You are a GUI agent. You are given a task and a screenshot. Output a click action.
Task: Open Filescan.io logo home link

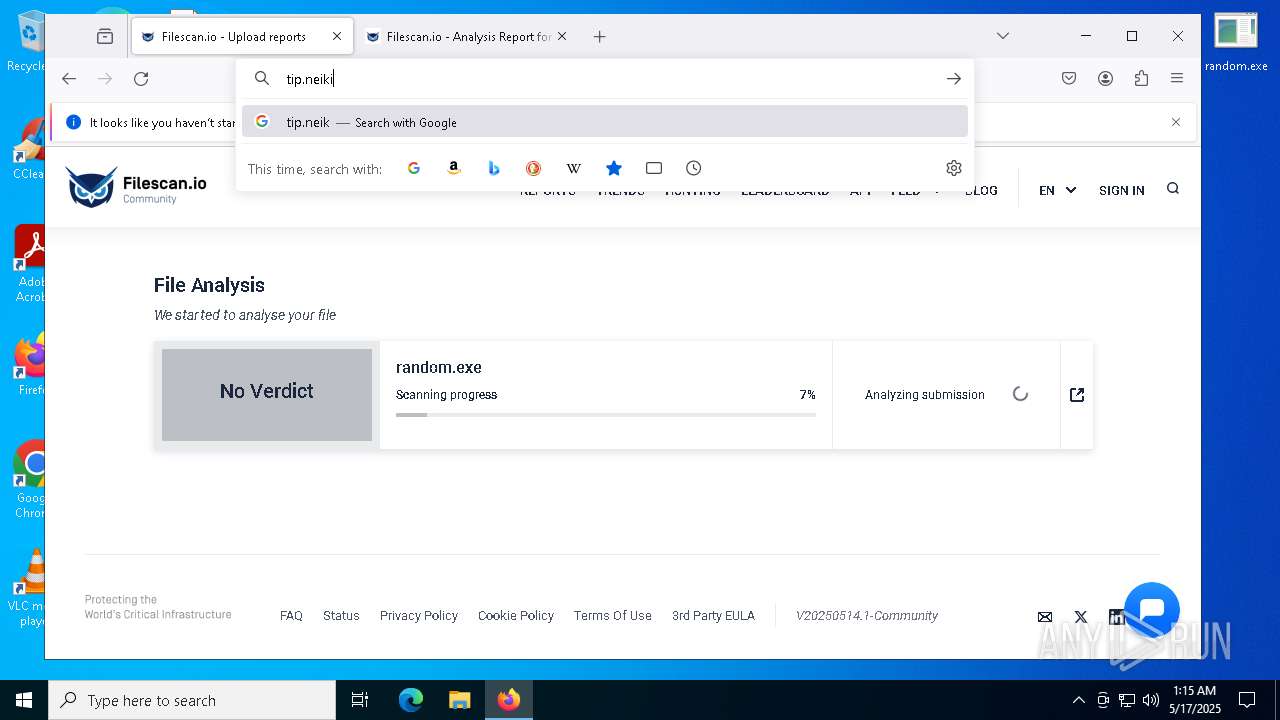click(136, 187)
